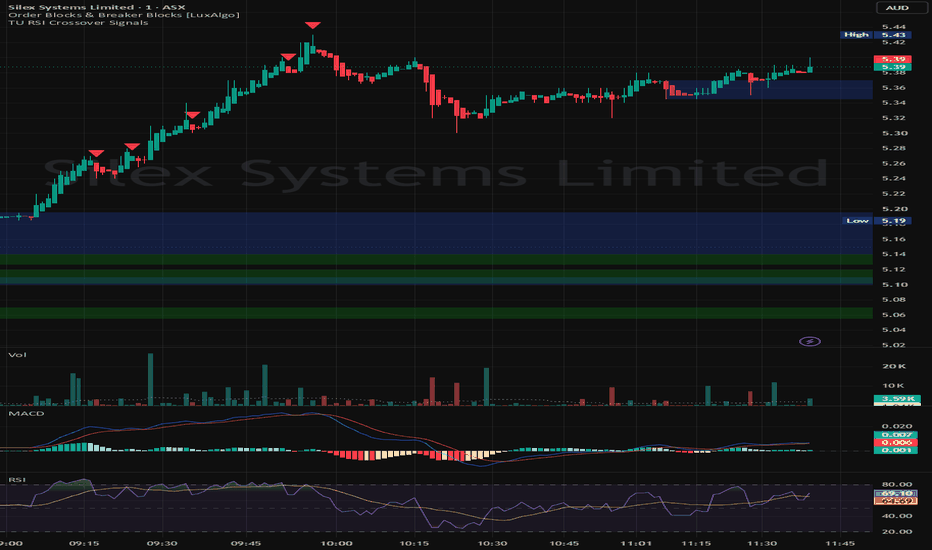Click the 5.30 price scale label
This screenshot has width=932, height=550.
click(894, 133)
